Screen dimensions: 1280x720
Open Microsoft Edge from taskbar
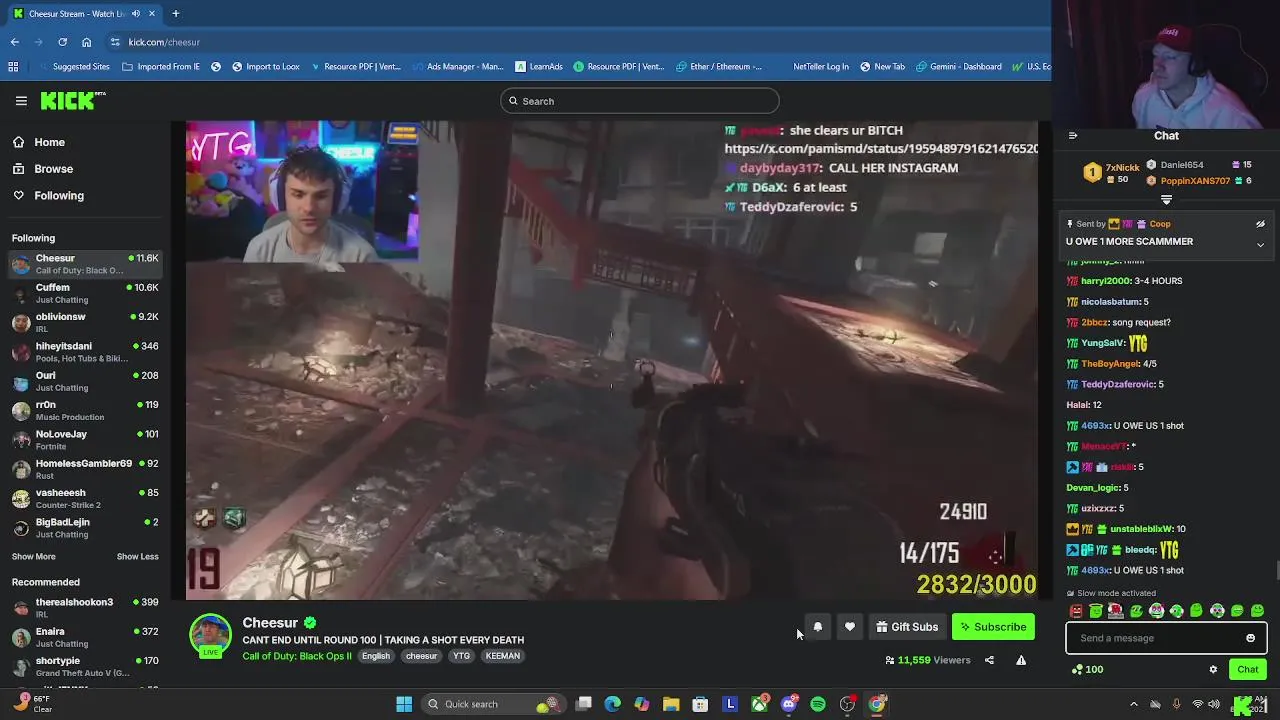[x=613, y=704]
